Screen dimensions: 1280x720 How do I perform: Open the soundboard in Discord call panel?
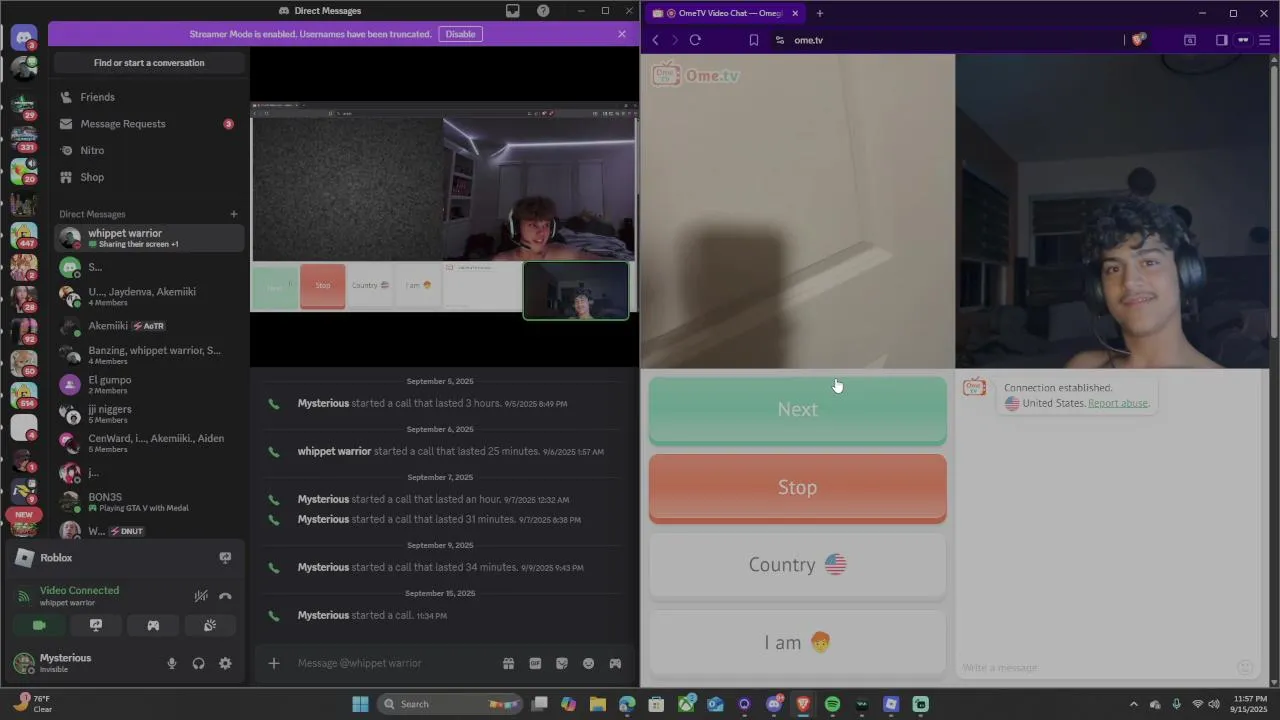click(210, 625)
